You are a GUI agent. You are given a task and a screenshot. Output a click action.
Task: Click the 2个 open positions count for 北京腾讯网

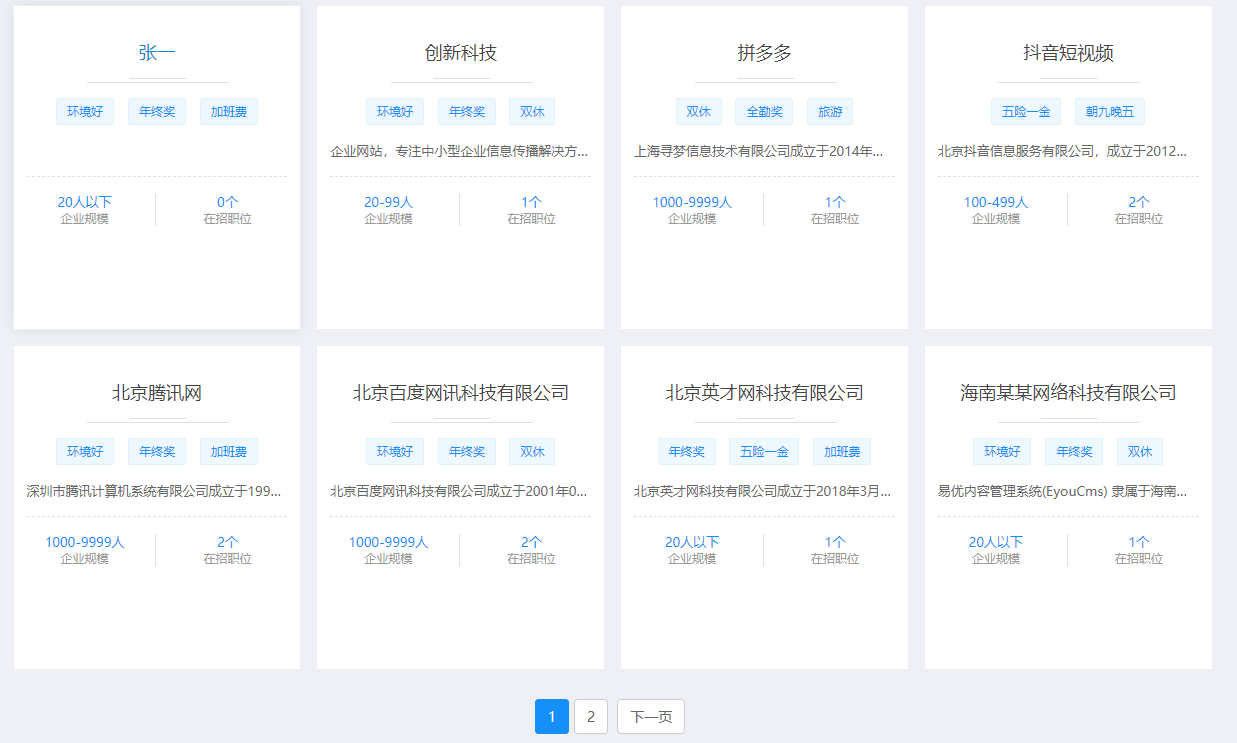228,542
